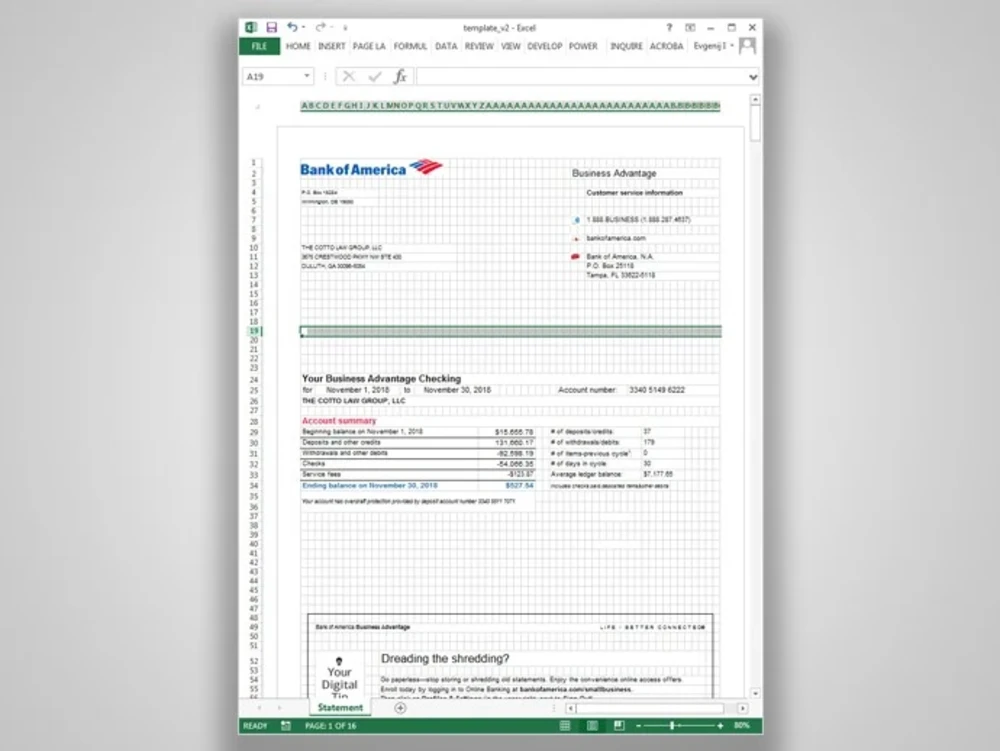Select row header 19
This screenshot has height=751, width=1000.
(254, 331)
